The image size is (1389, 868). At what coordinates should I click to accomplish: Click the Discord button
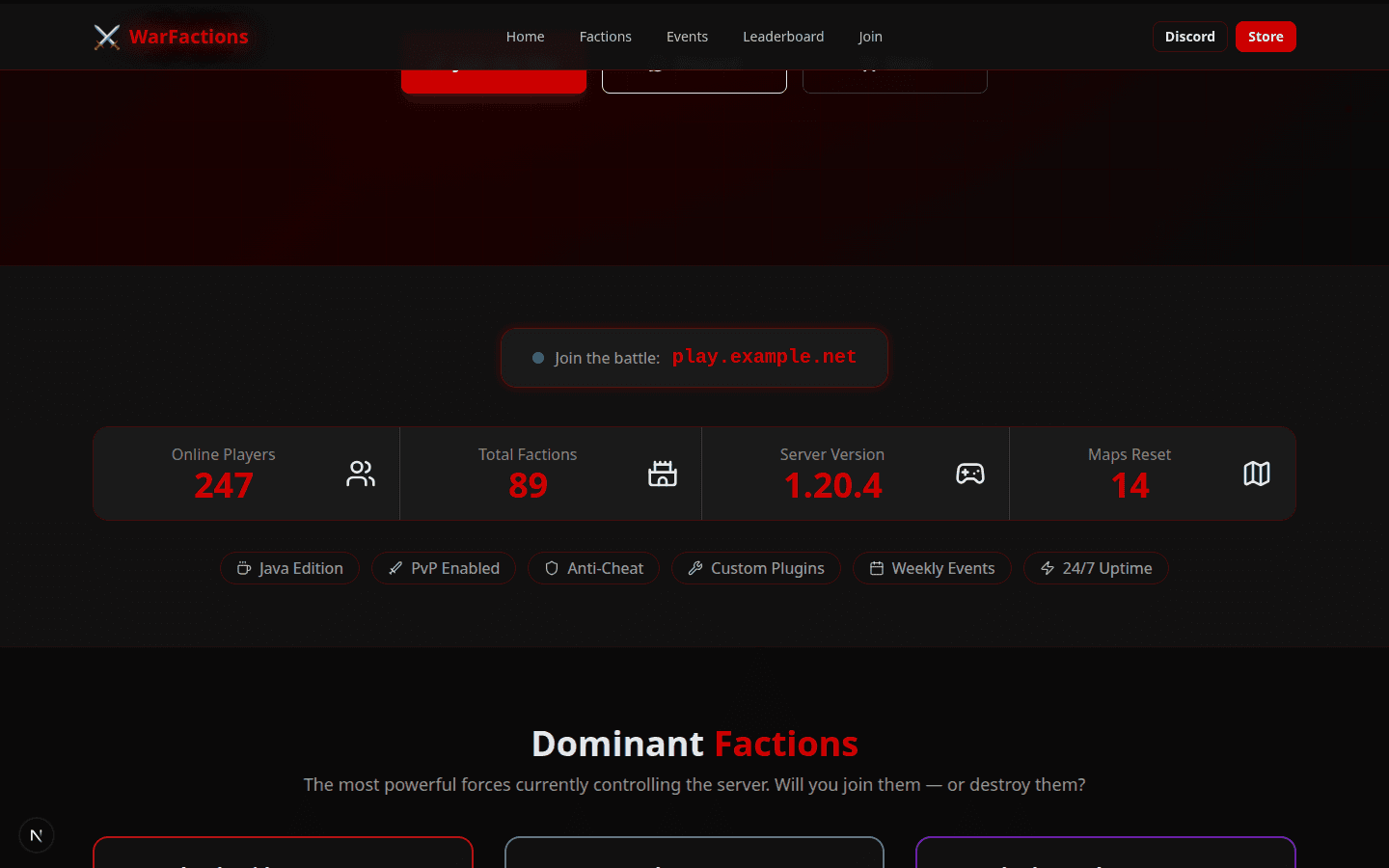[x=1189, y=36]
